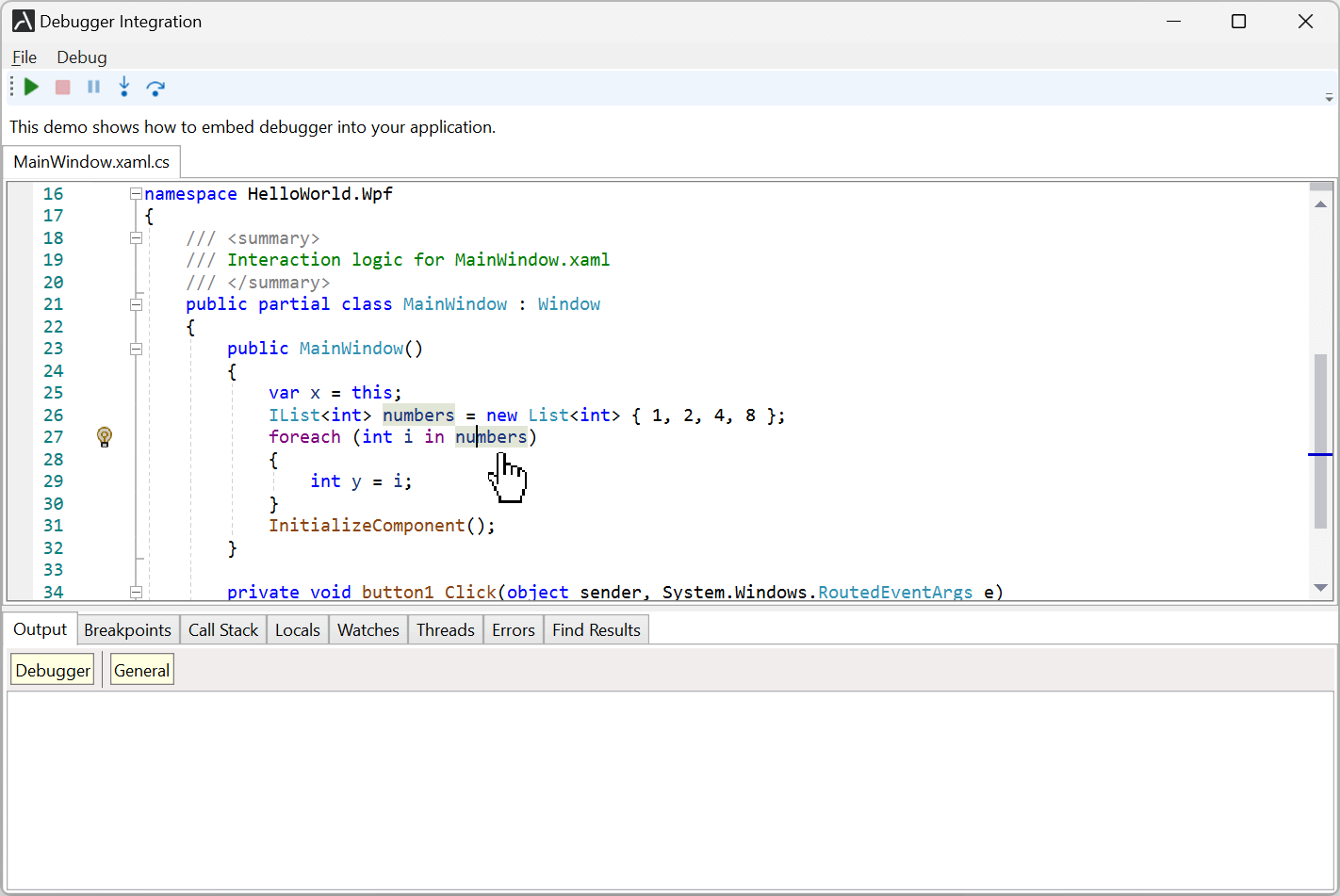Switch to the Output tab
The width and height of the screenshot is (1340, 896).
(40, 629)
